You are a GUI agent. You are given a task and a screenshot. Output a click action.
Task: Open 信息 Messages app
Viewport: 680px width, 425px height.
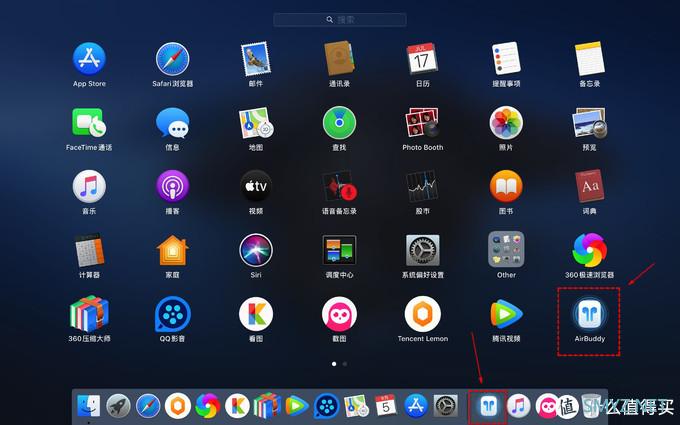pos(173,123)
